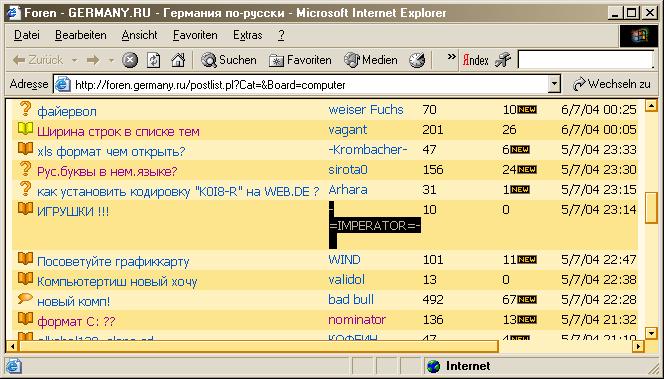Expand toolbar overflow chevron

452,57
